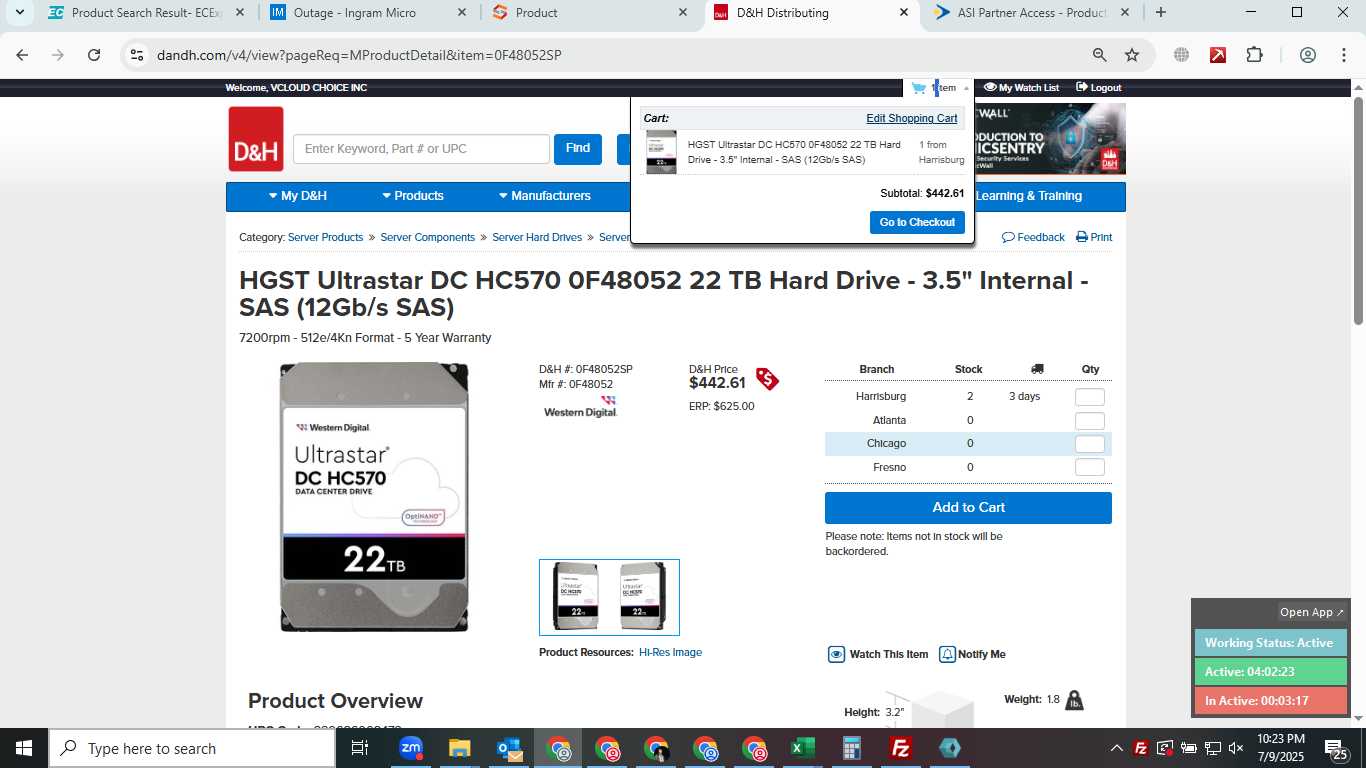Image resolution: width=1366 pixels, height=768 pixels.
Task: Switch to Product Search Result ECExpress tab
Action: [146, 13]
